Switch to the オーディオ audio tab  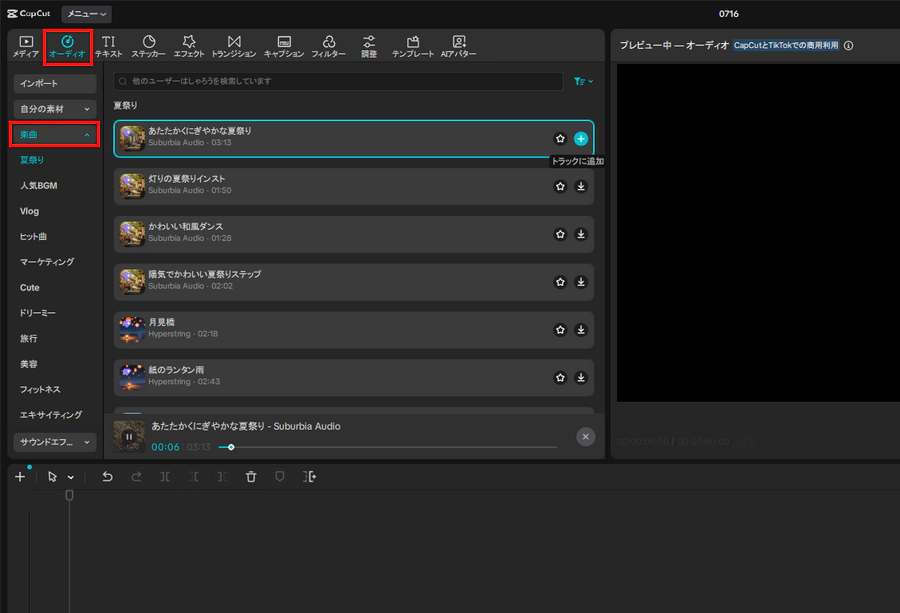pos(68,46)
